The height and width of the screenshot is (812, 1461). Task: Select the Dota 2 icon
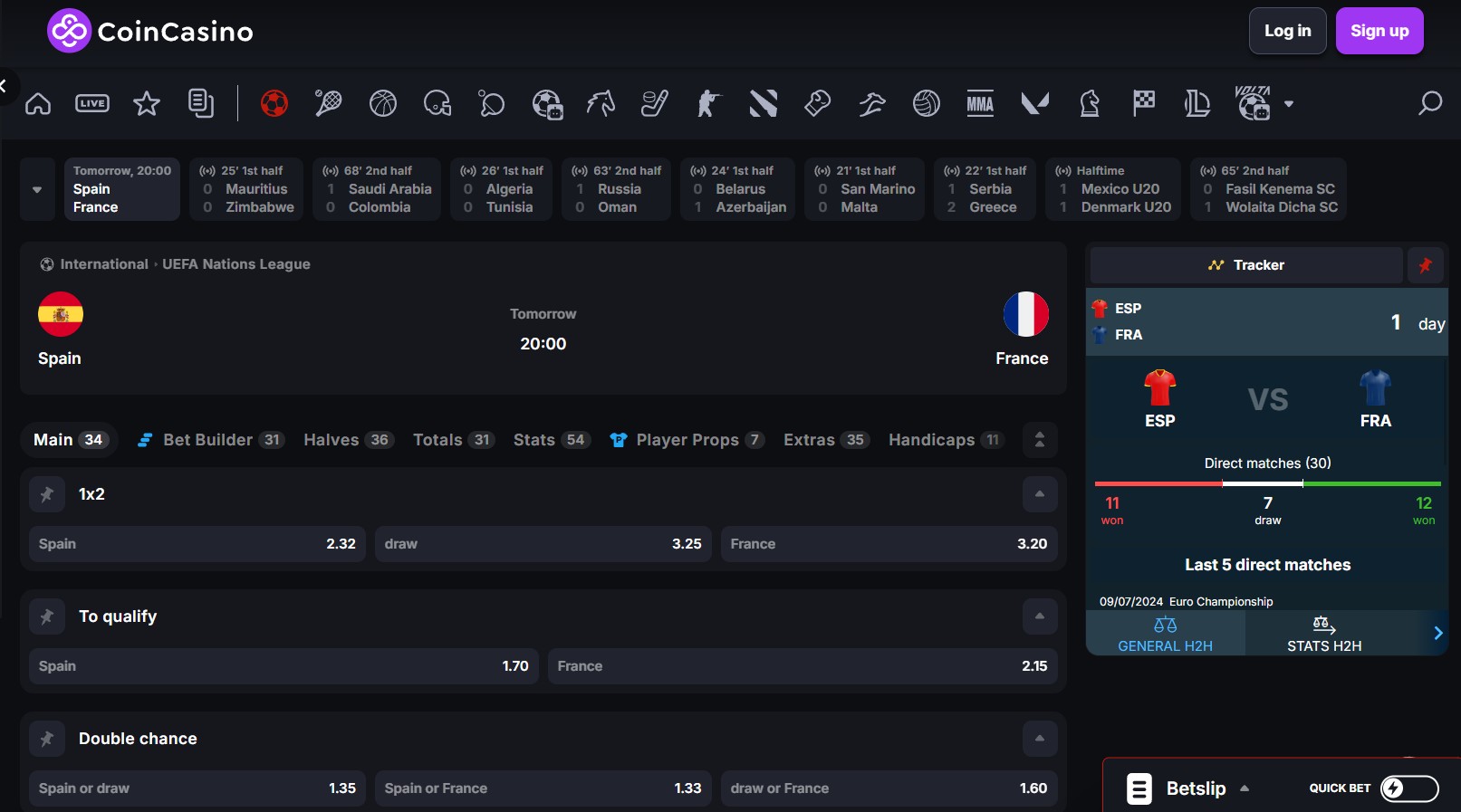(764, 103)
